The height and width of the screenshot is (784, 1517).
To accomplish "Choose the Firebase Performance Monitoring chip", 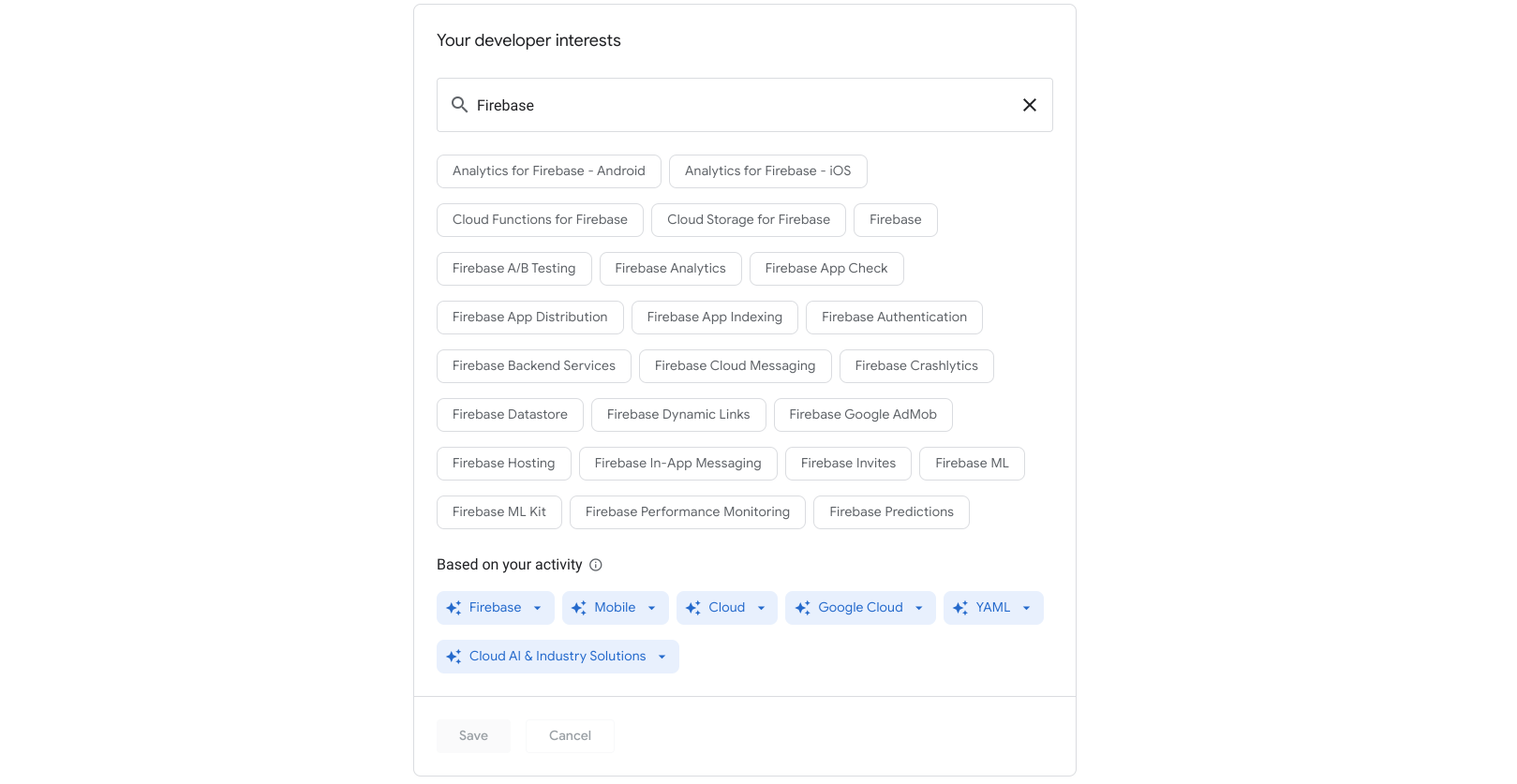I will pyautogui.click(x=687, y=512).
